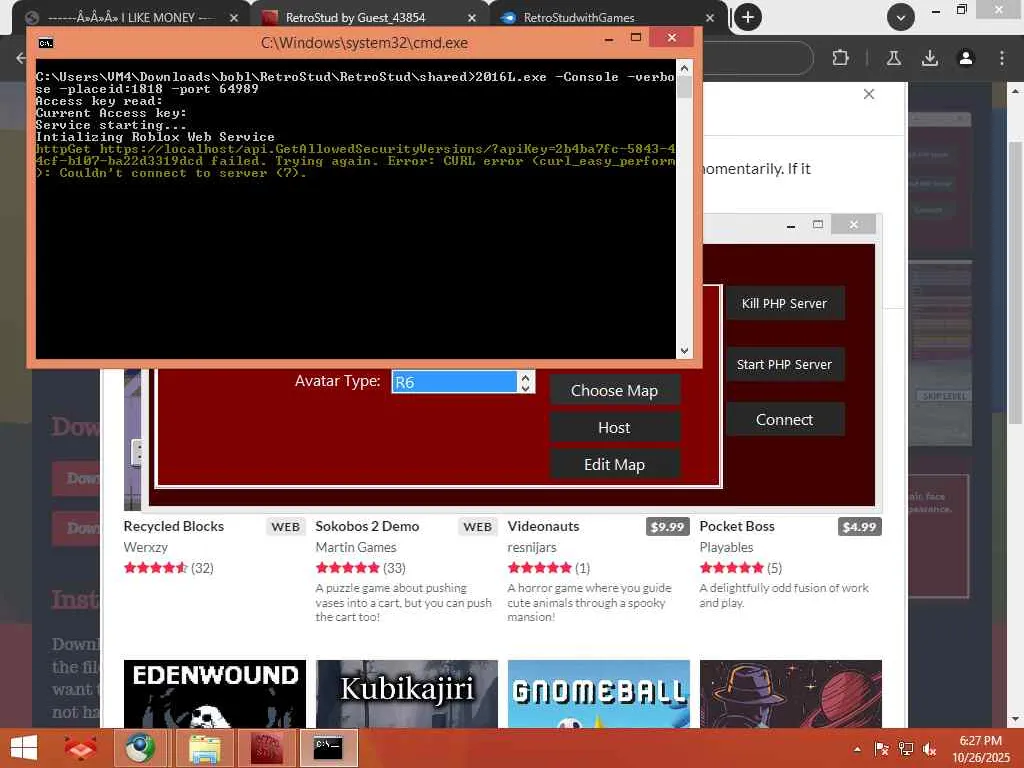Click the Pocket Boss $4.99 price tag

pos(859,527)
